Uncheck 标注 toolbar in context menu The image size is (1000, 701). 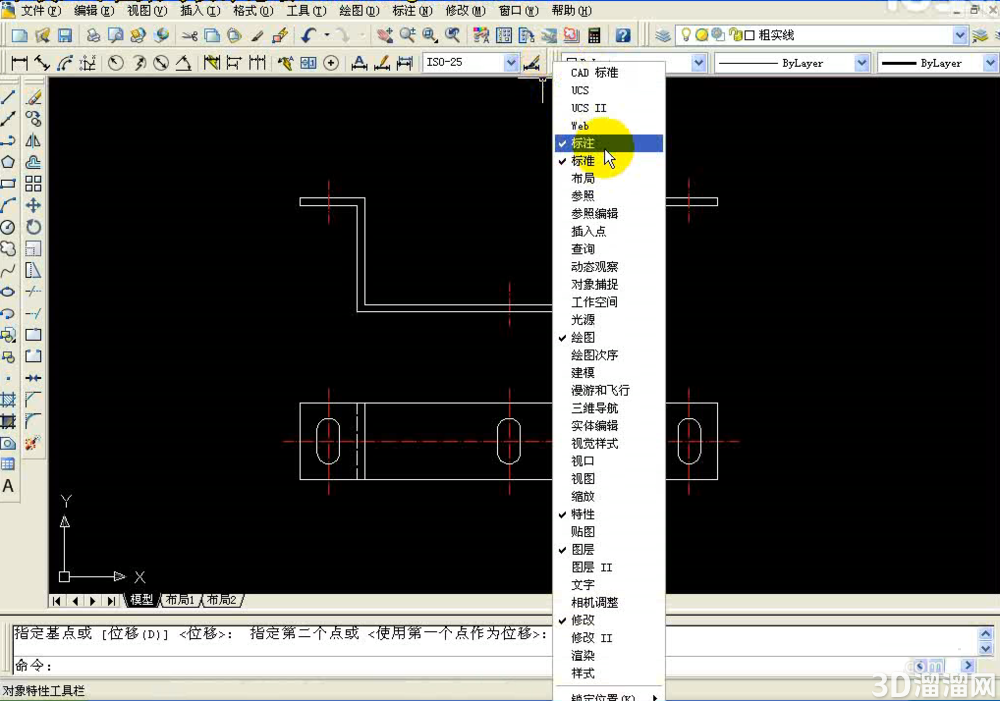(609, 144)
